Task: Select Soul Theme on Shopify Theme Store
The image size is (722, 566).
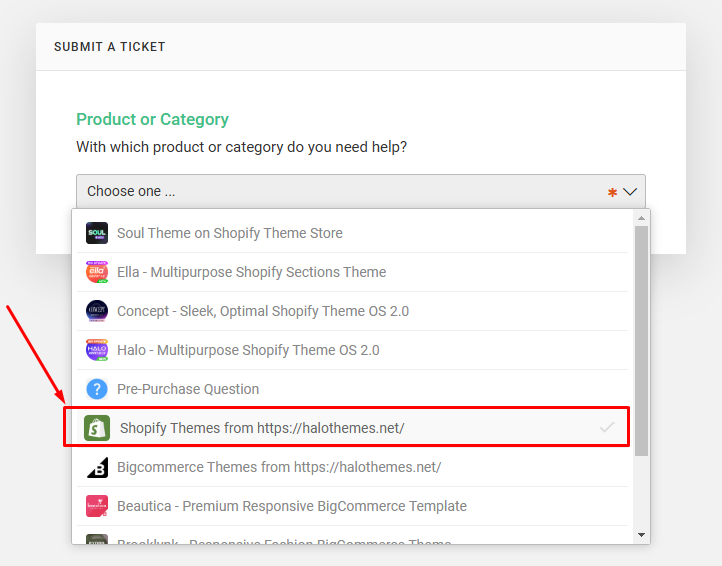Action: [352, 233]
